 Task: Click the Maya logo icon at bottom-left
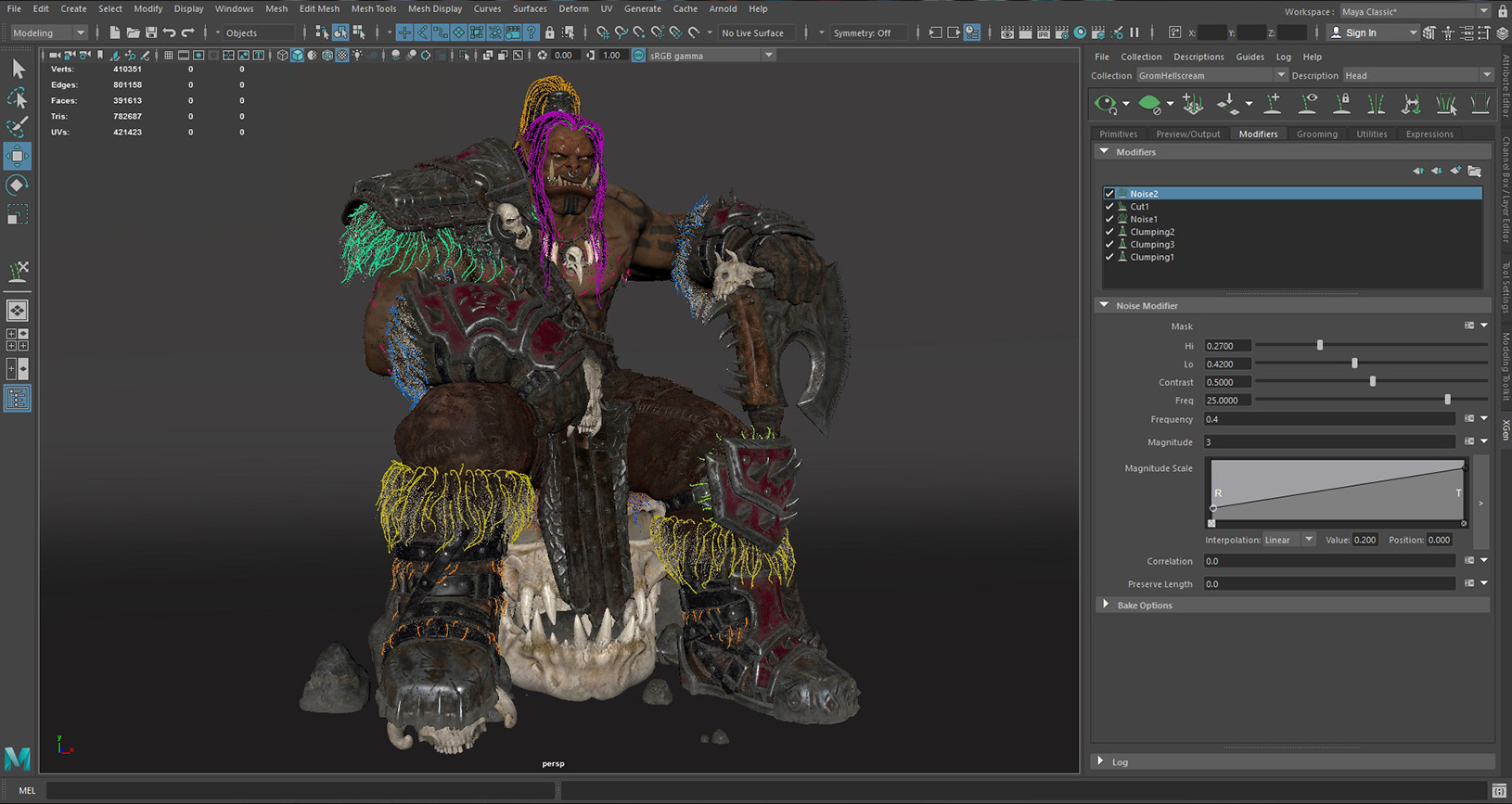click(18, 759)
